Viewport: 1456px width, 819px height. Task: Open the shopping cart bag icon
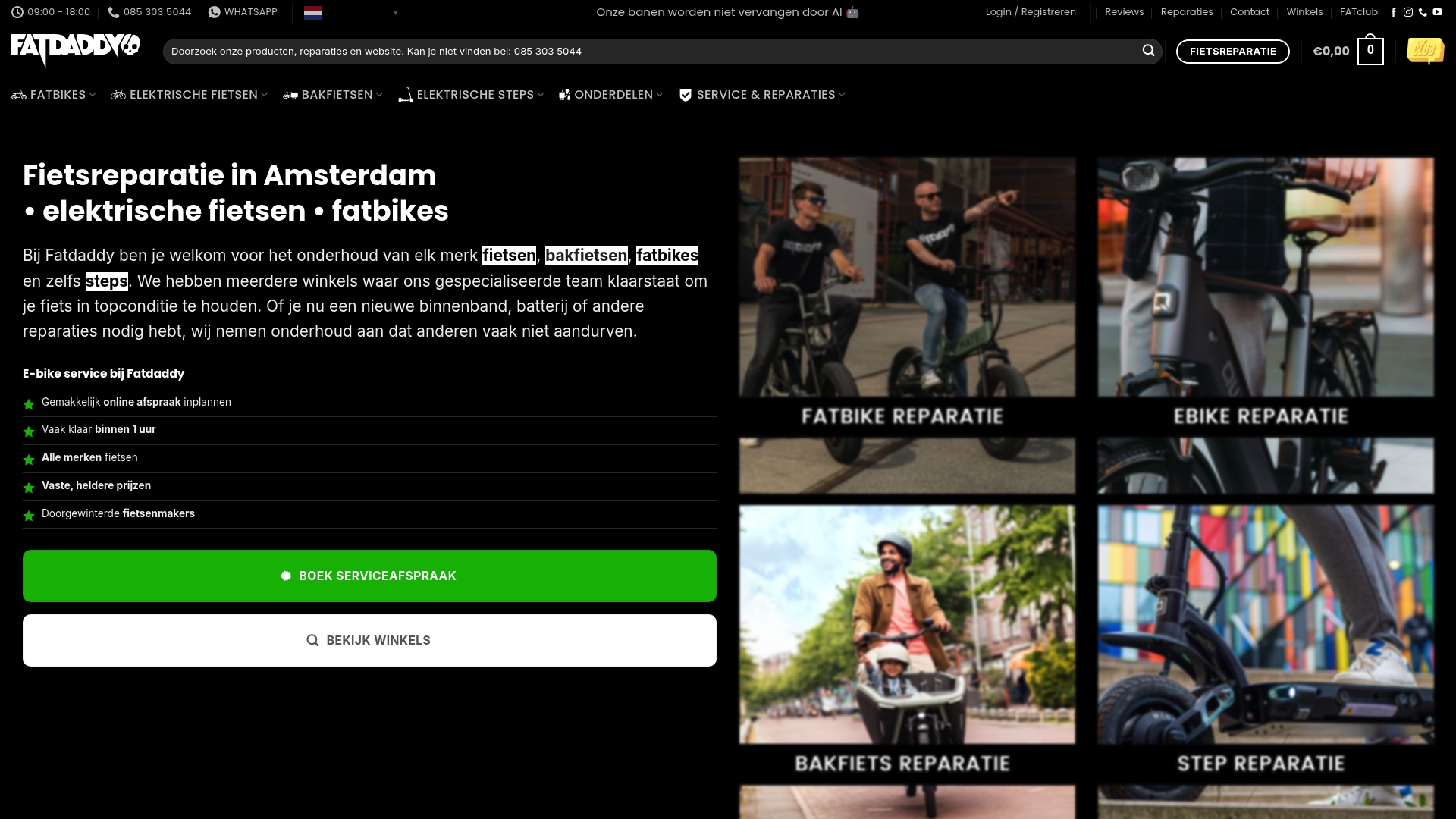(1370, 51)
